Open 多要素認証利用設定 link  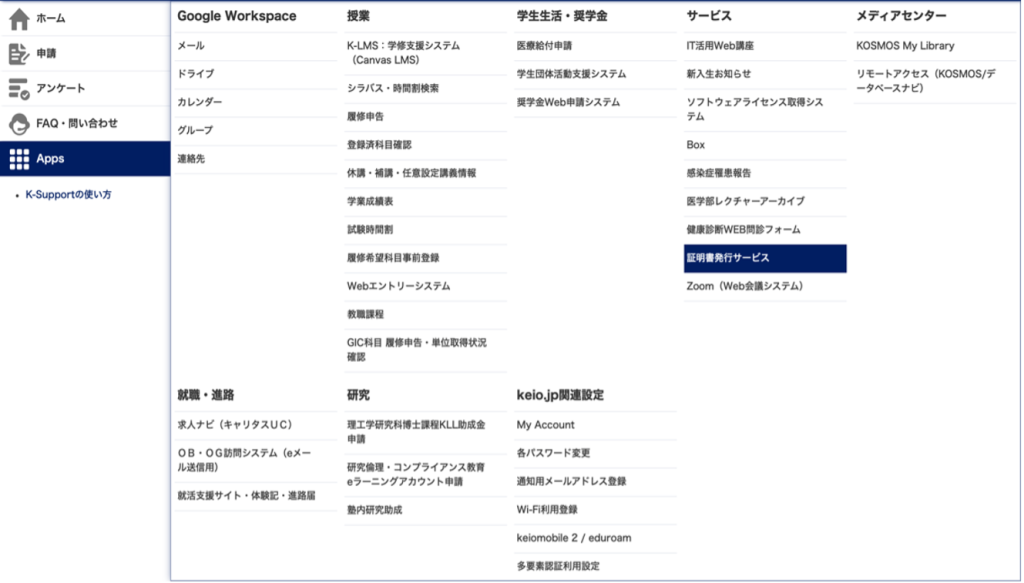tap(558, 566)
